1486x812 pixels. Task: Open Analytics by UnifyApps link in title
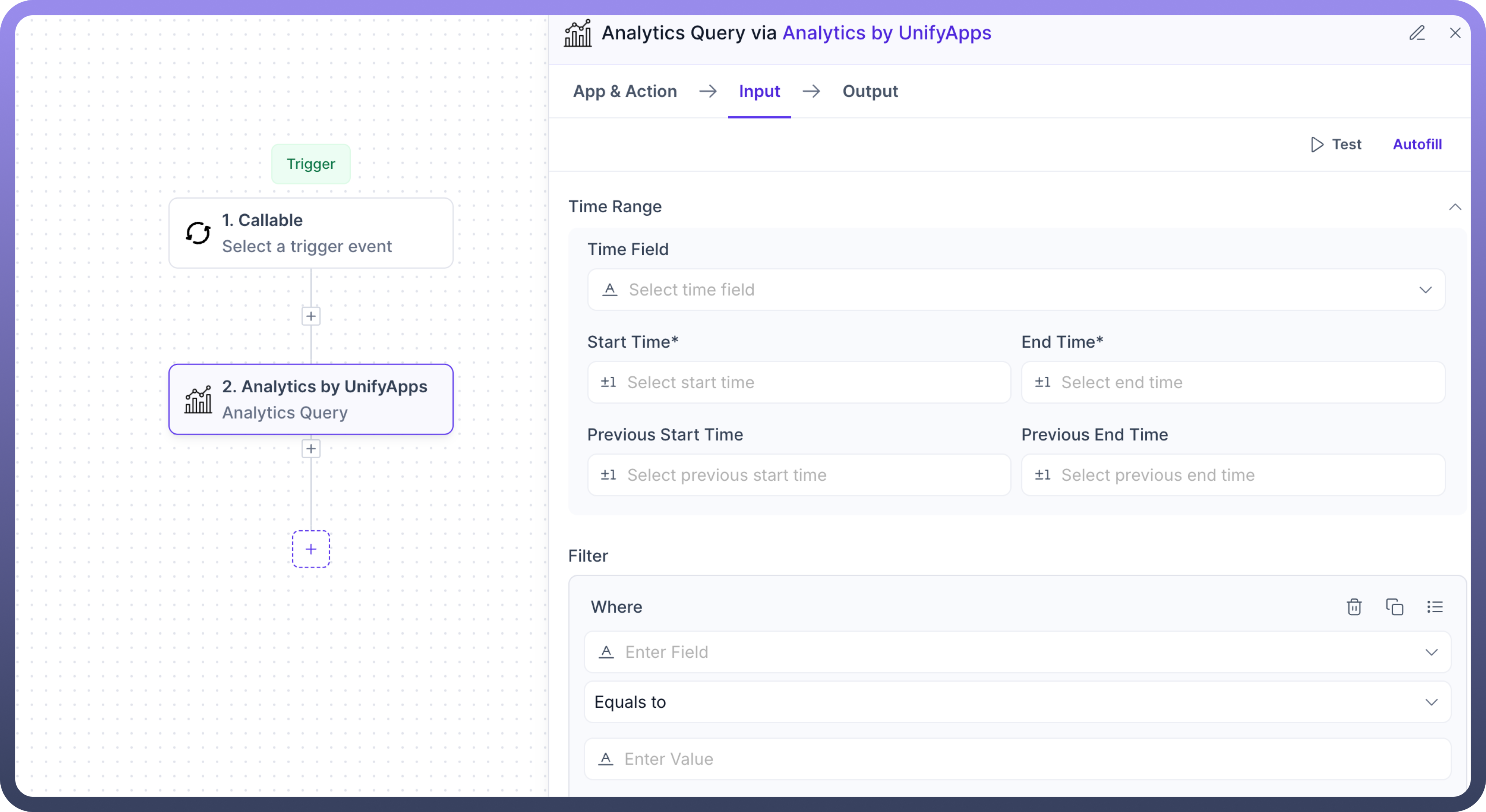pos(887,33)
